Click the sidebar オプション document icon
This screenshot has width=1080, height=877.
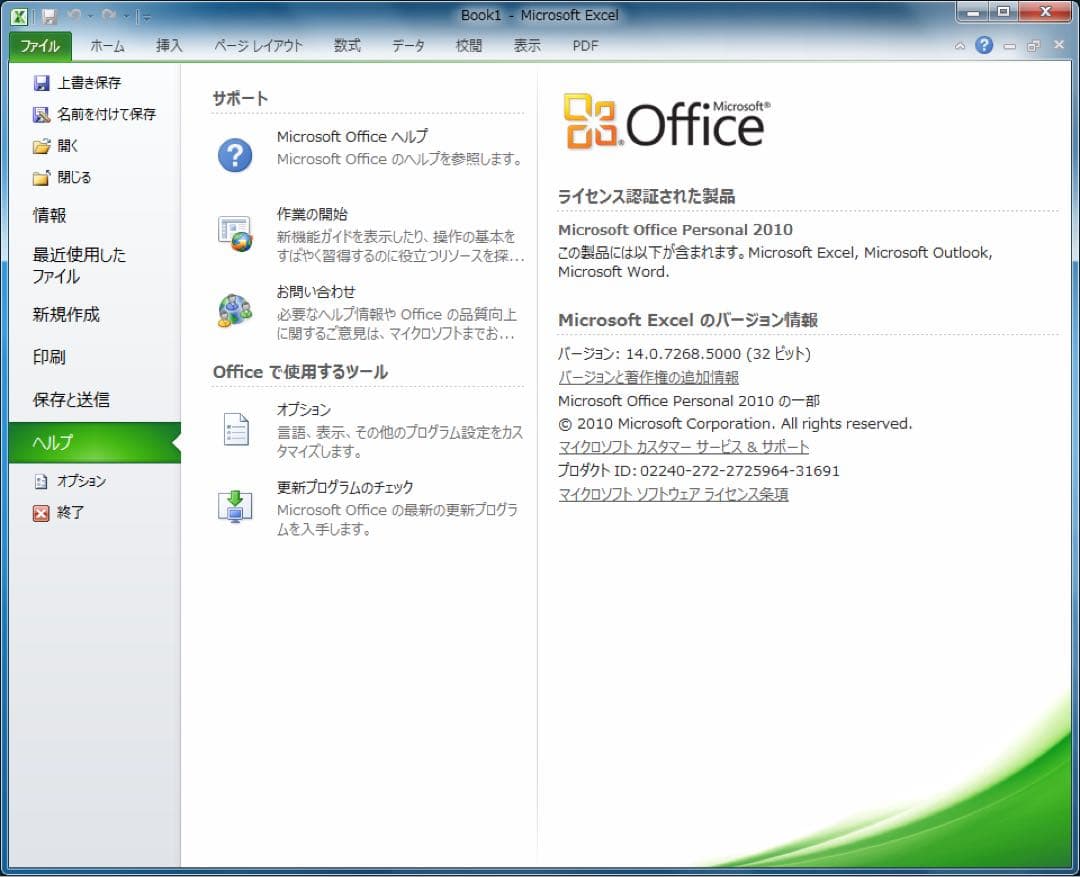click(41, 482)
